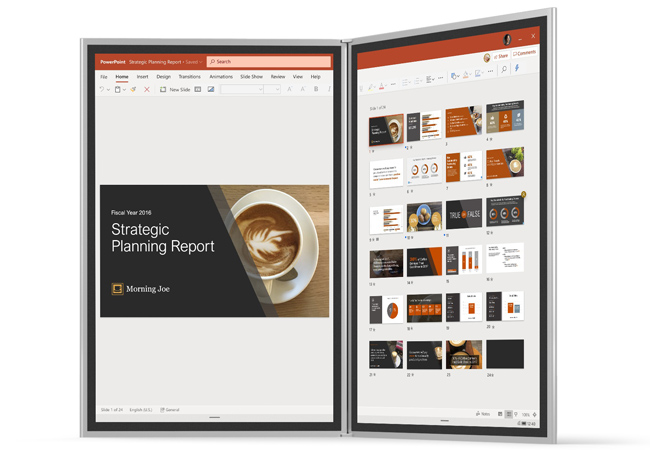Click the blue lightning bolt Designer icon

coord(517,68)
